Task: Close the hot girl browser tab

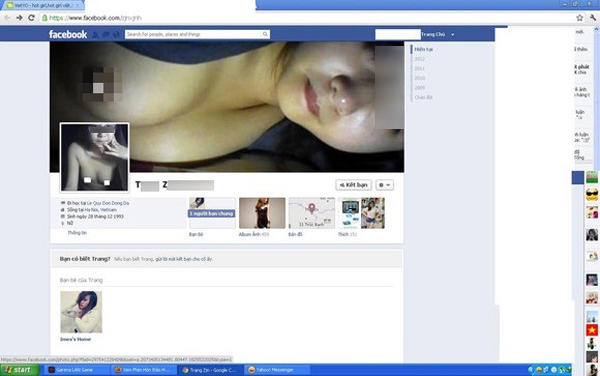Action: (x=78, y=5)
